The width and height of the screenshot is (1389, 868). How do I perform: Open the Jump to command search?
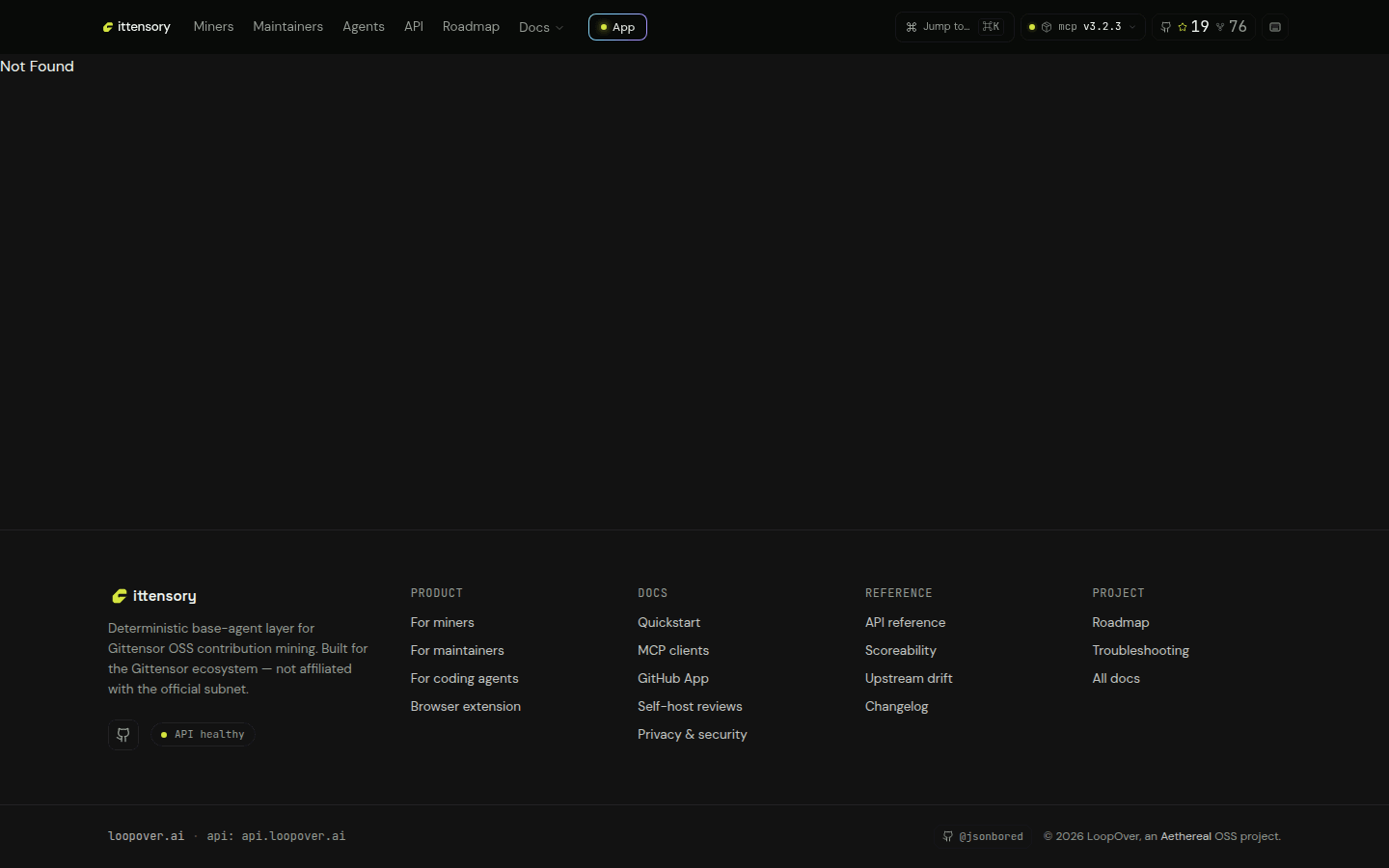(x=954, y=27)
